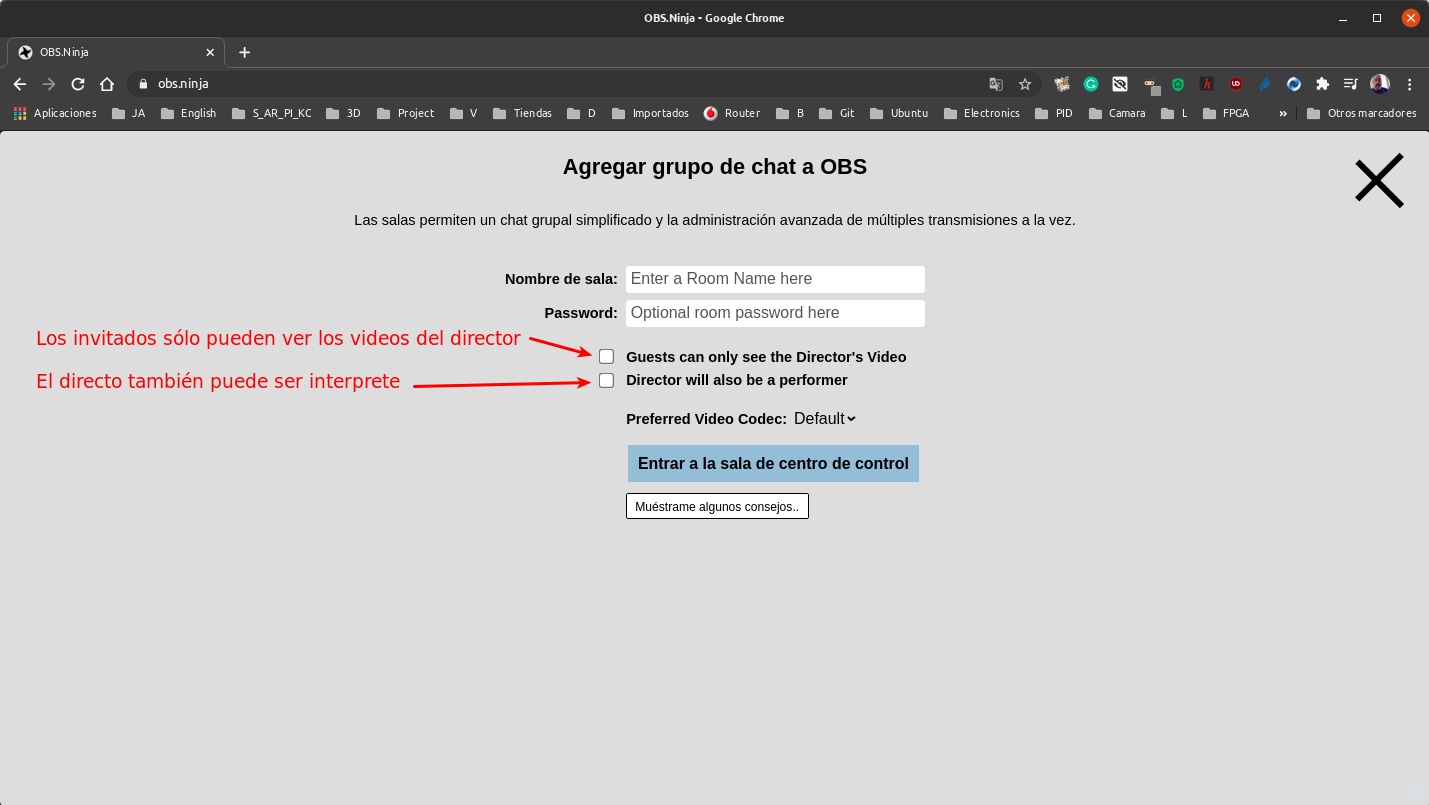Image resolution: width=1429 pixels, height=805 pixels.
Task: Open the Chrome profile avatar
Action: (1380, 84)
